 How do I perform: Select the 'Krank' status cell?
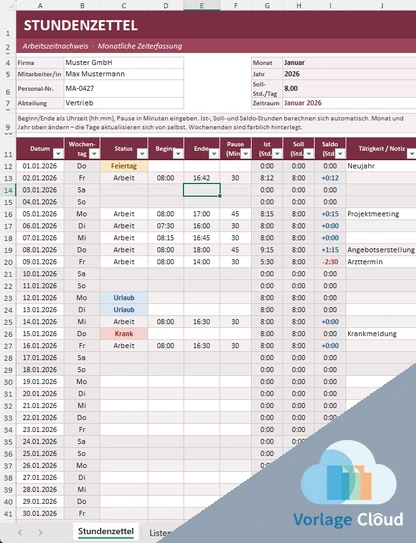[124, 334]
